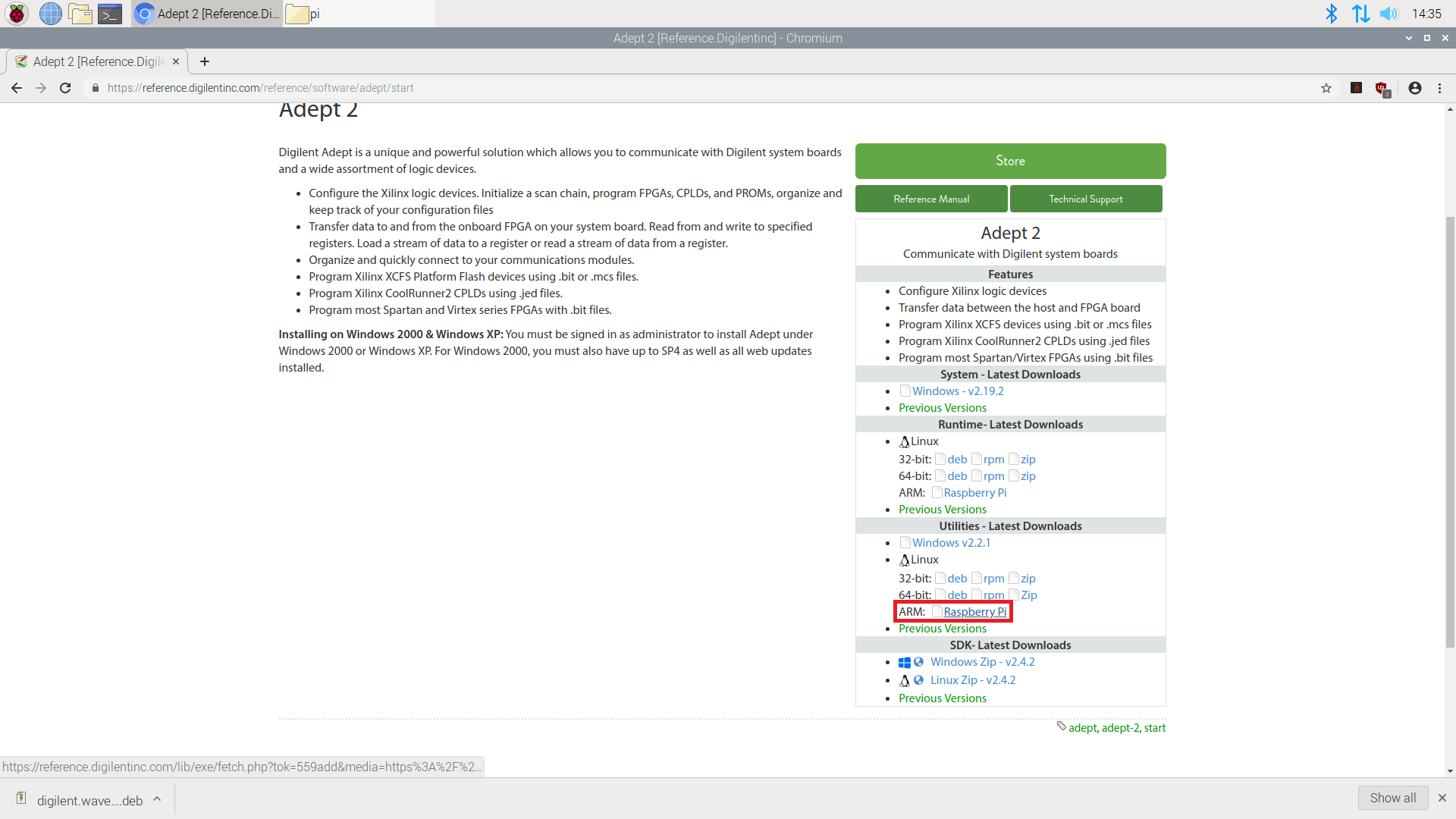
Task: Close the Adept 2 browser tab
Action: click(176, 61)
